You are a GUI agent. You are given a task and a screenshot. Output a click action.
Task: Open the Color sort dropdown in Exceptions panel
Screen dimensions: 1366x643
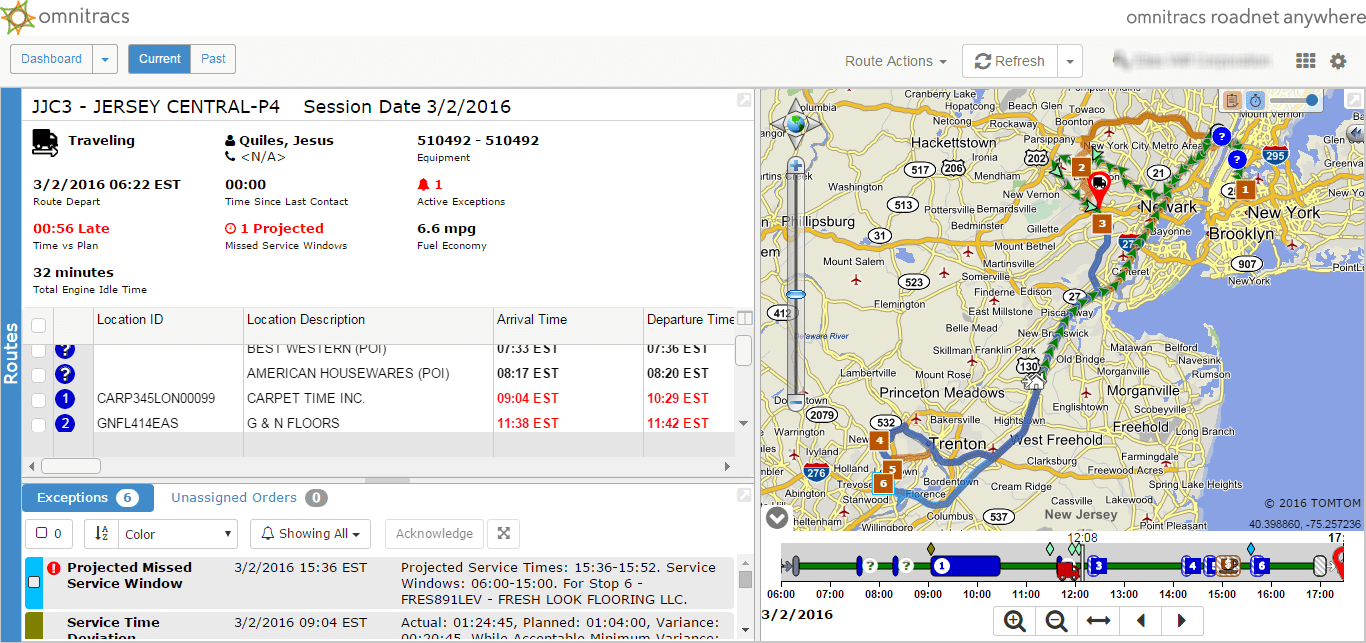[177, 533]
